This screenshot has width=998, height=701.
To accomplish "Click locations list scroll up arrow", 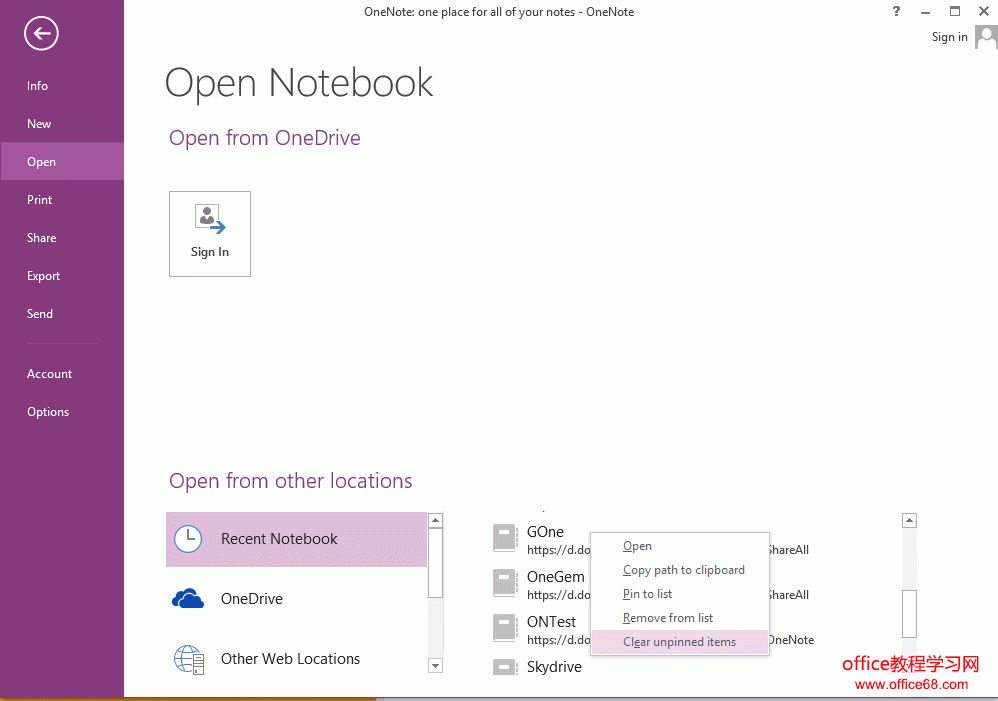I will point(435,520).
